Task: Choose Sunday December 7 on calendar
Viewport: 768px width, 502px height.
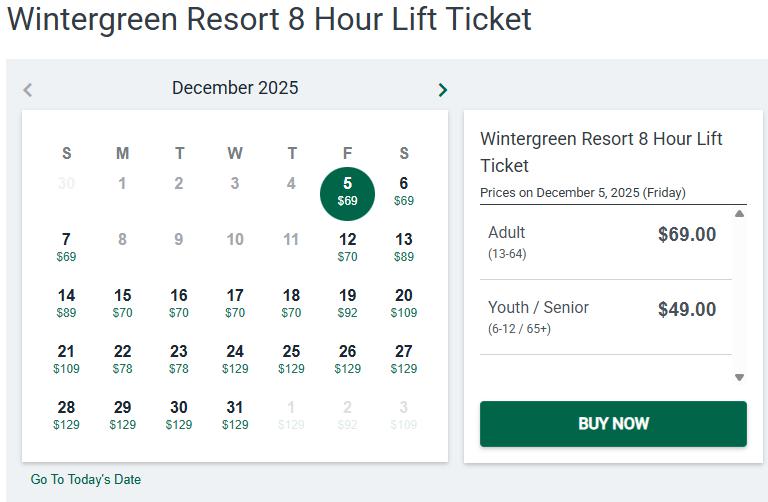Action: [x=66, y=247]
